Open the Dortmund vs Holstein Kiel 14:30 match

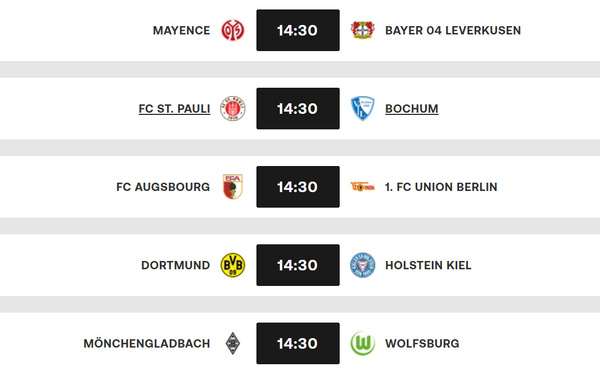[x=298, y=265]
